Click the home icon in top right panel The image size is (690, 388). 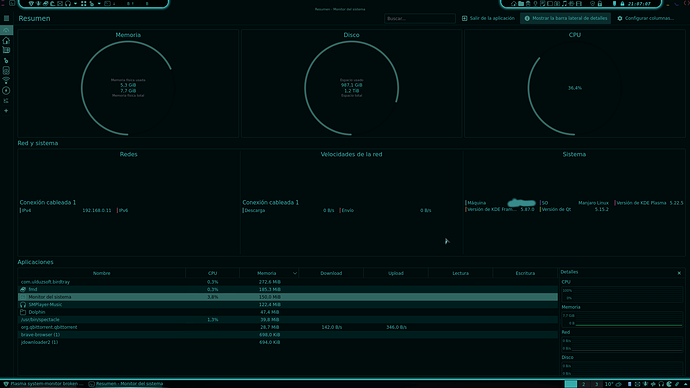[x=514, y=4]
